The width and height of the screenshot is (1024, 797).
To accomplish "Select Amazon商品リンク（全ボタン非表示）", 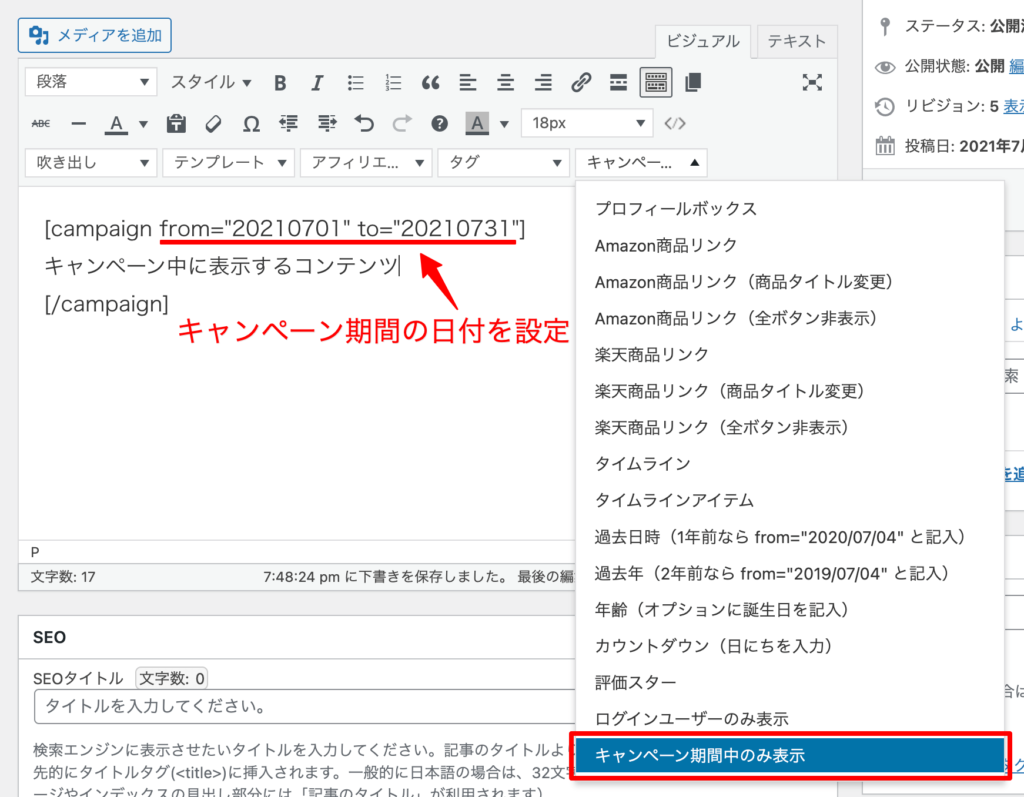I will tap(790, 319).
